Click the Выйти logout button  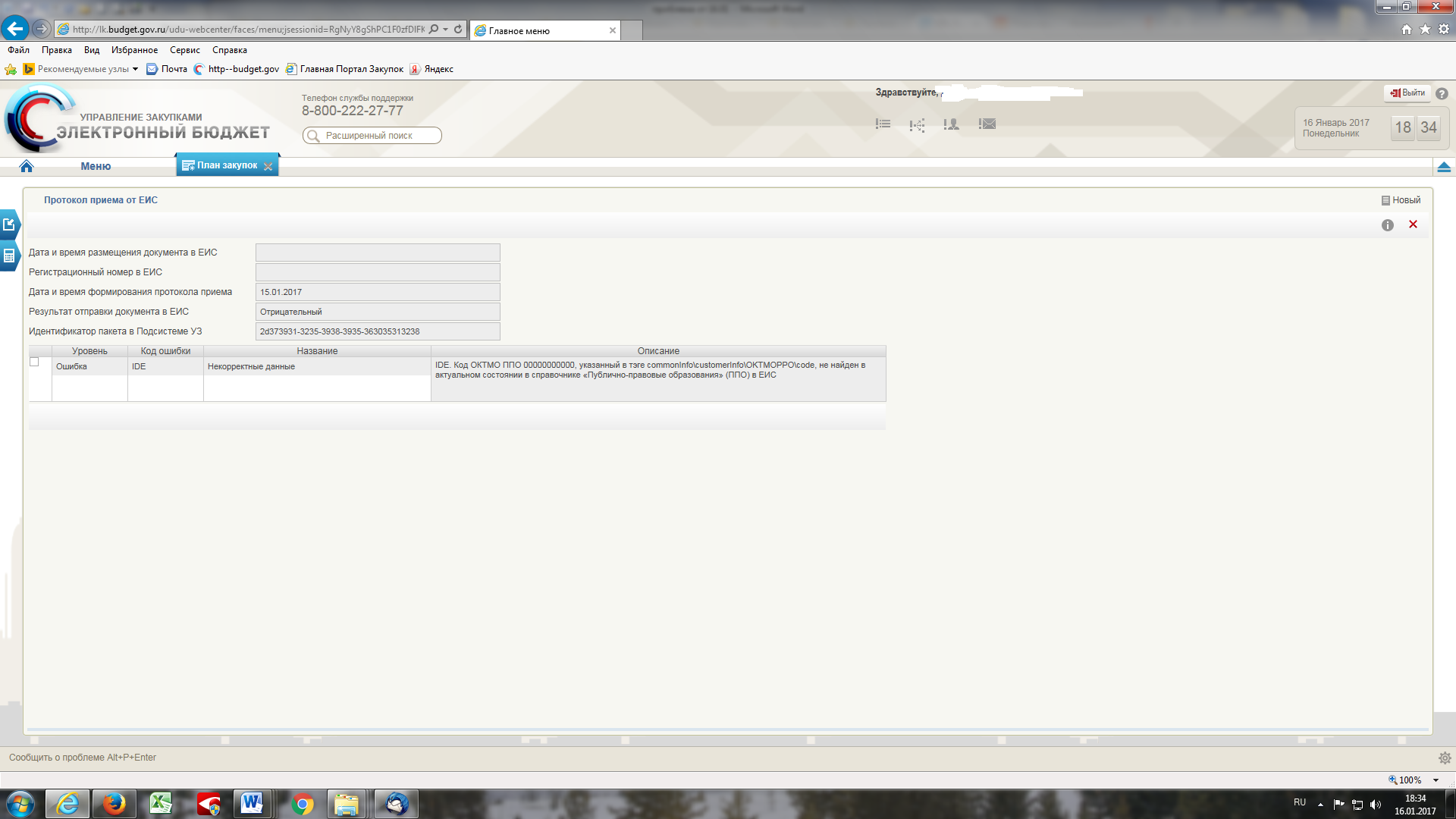click(x=1407, y=93)
